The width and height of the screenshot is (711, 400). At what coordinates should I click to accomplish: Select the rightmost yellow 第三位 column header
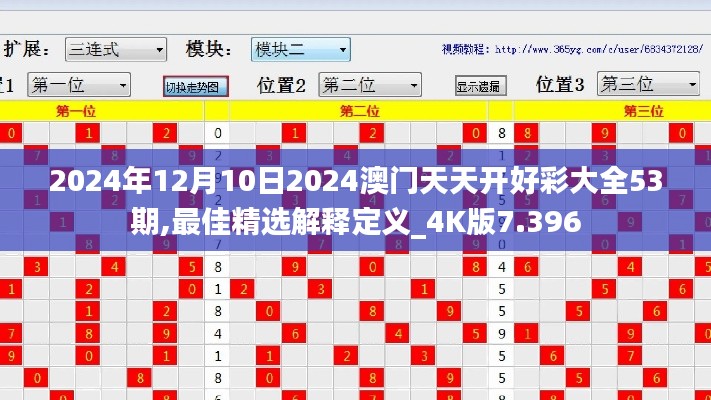[x=643, y=110]
